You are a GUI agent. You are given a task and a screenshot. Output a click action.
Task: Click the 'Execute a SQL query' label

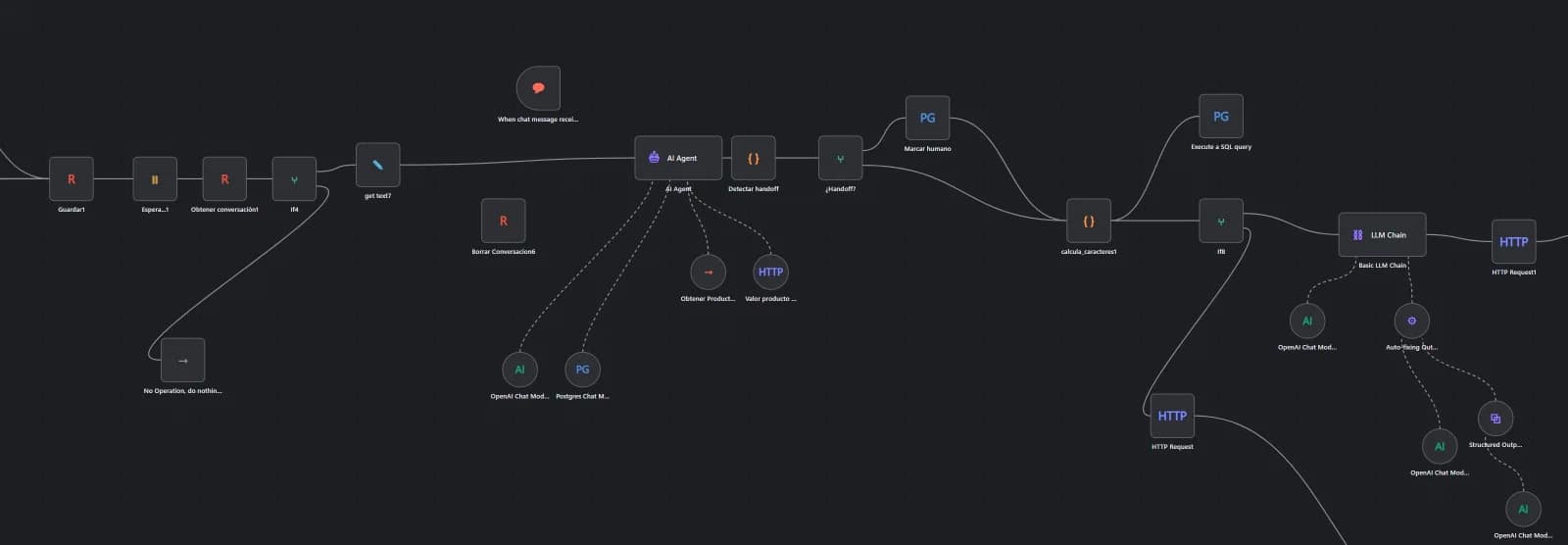click(1221, 147)
